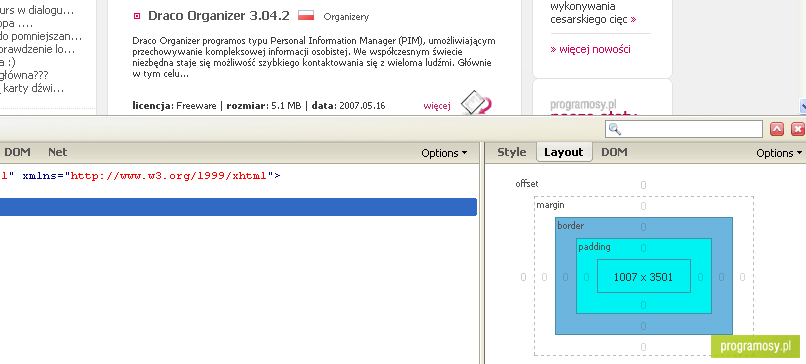Click the programosy.pl green watermark logo
Screen dimensions: 806x364
tap(755, 346)
